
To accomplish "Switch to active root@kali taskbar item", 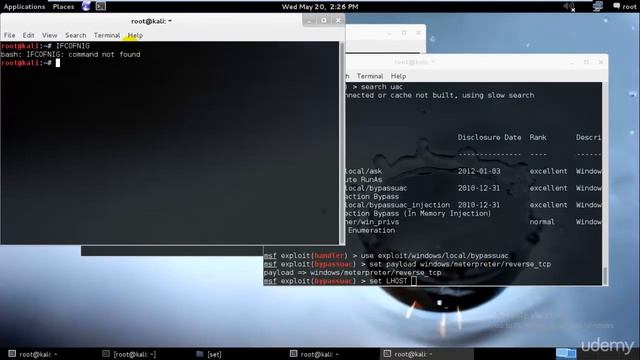I will coord(427,354).
